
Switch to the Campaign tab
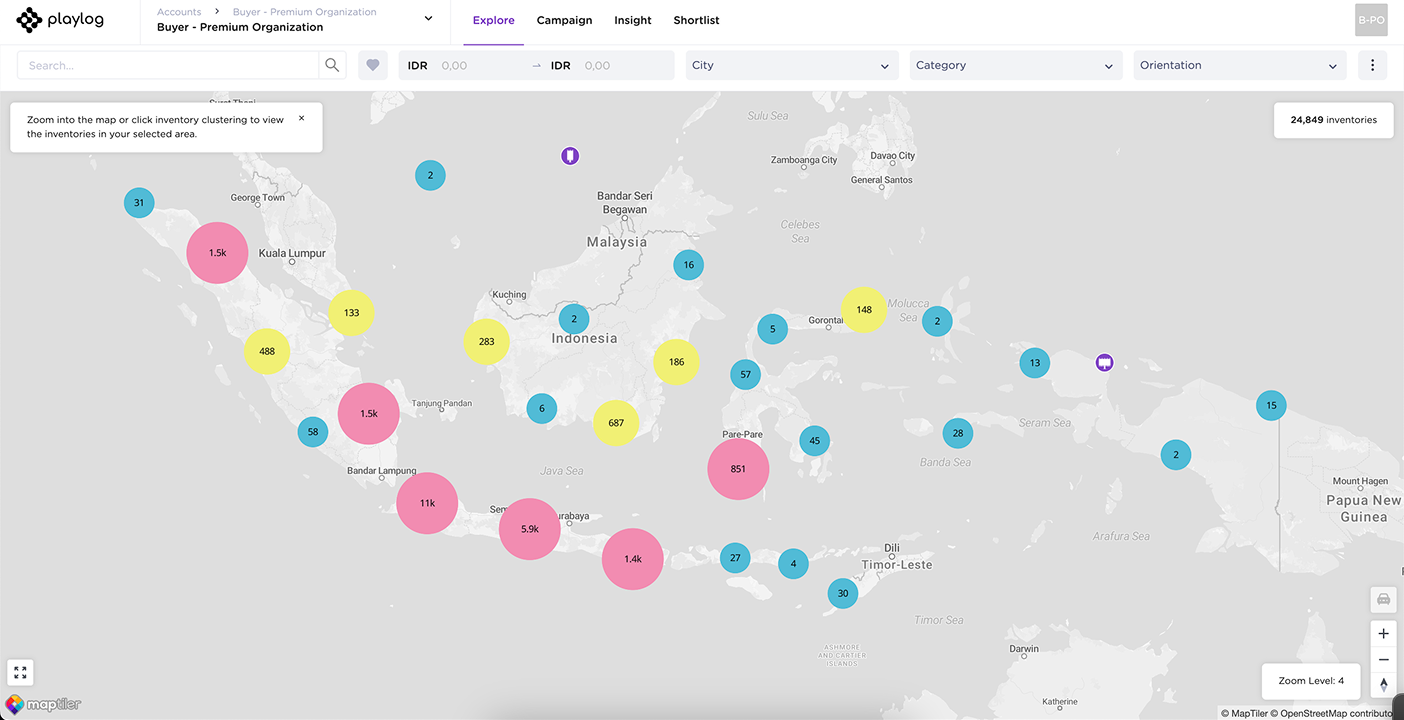pos(564,20)
